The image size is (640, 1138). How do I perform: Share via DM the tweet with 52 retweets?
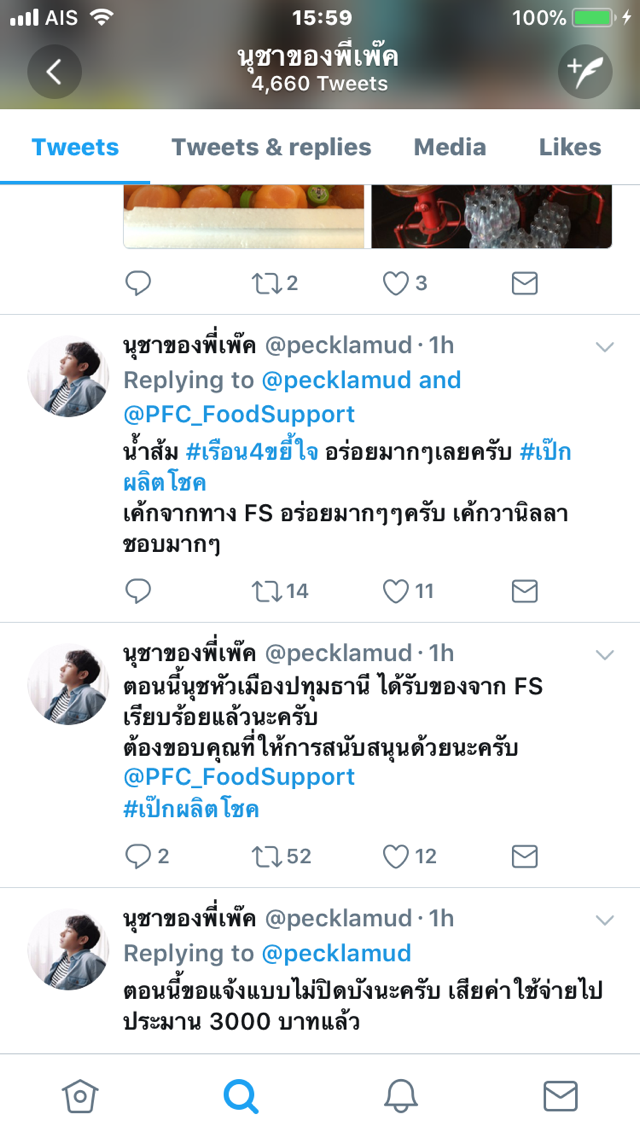(x=524, y=856)
